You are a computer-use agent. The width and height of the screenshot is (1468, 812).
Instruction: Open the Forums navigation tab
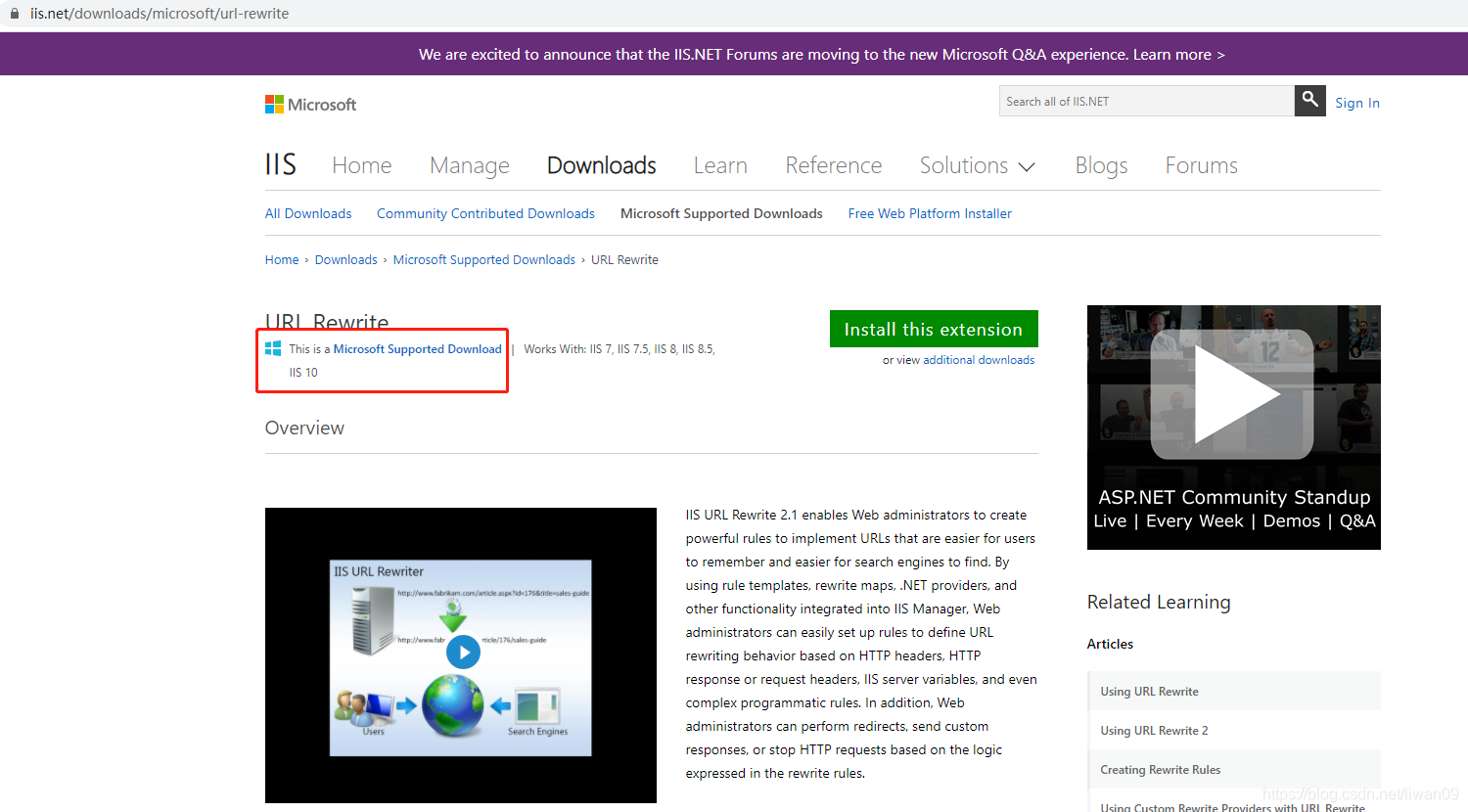tap(1202, 165)
